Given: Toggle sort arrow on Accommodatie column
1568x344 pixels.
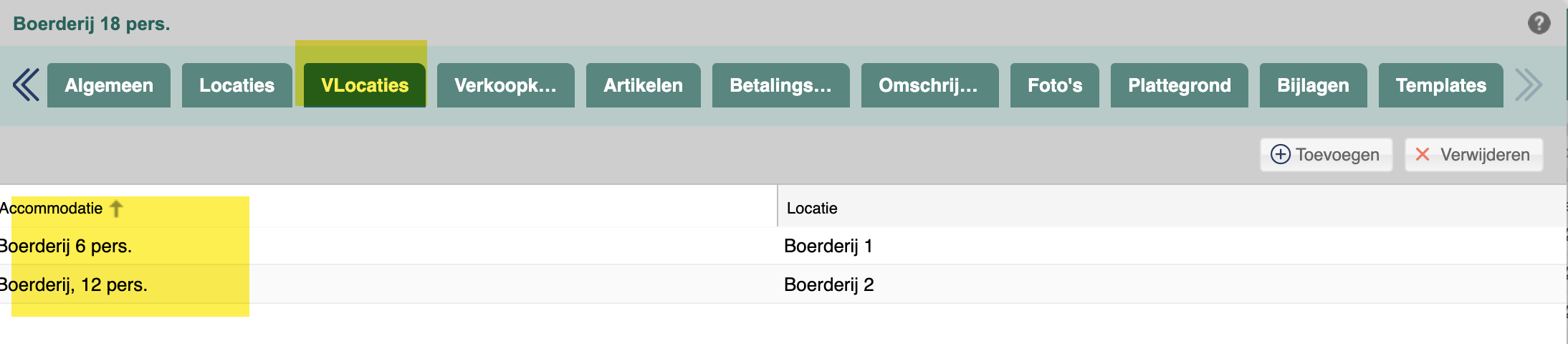Looking at the screenshot, I should (x=116, y=209).
